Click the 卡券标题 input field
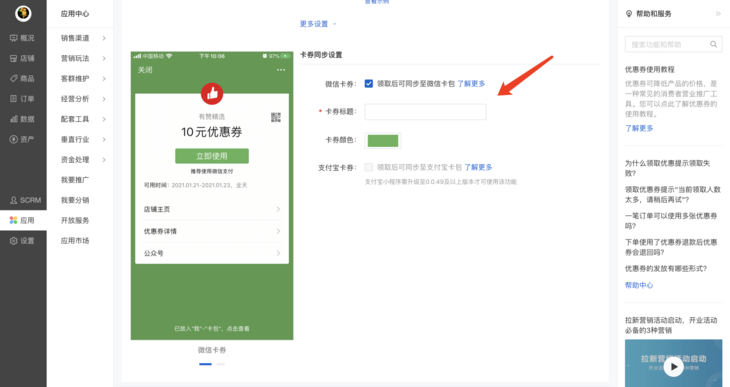Screen dimensions: 730x387 (x=426, y=112)
